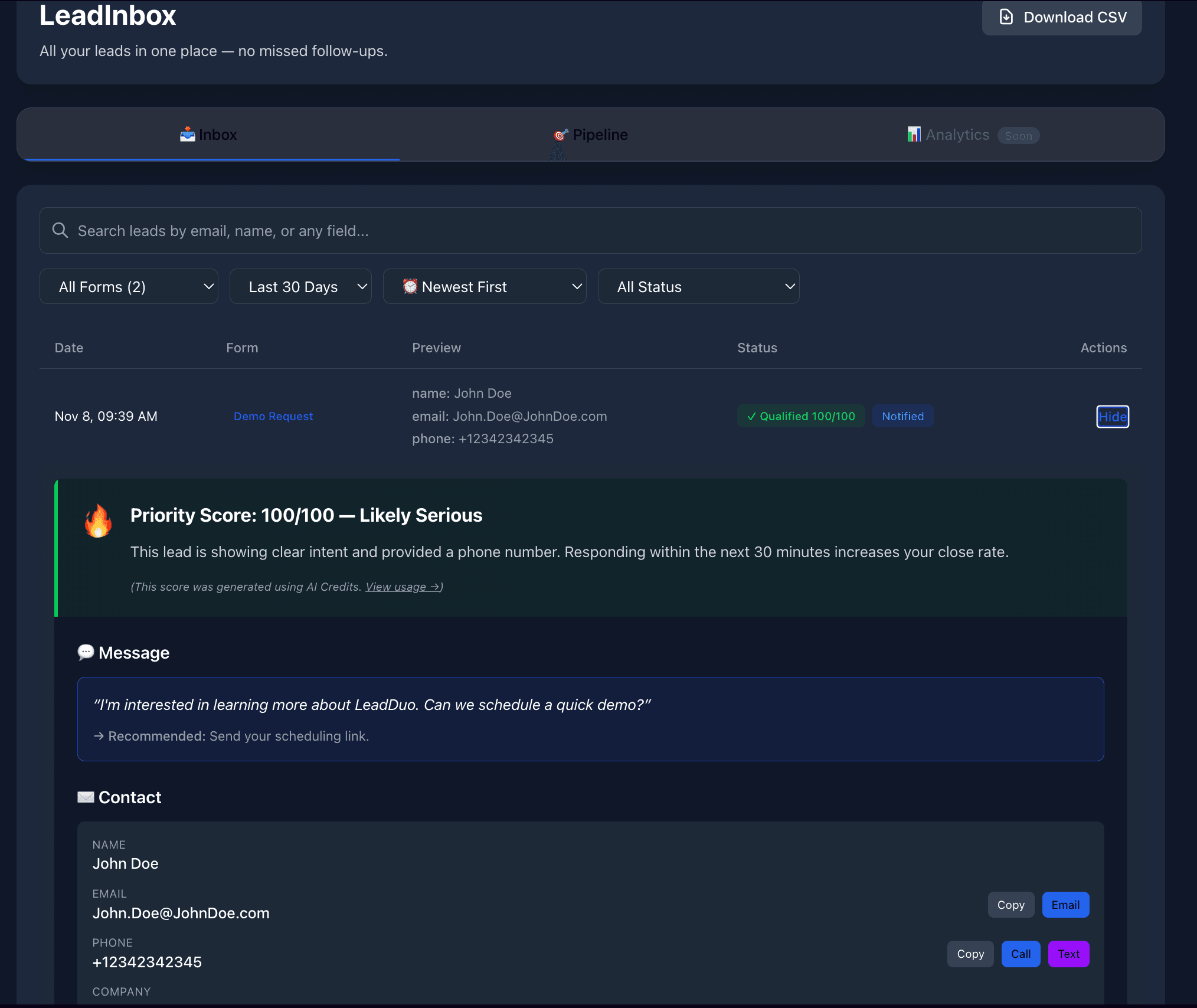Toggle the Qualified 100/100 status badge

(801, 416)
